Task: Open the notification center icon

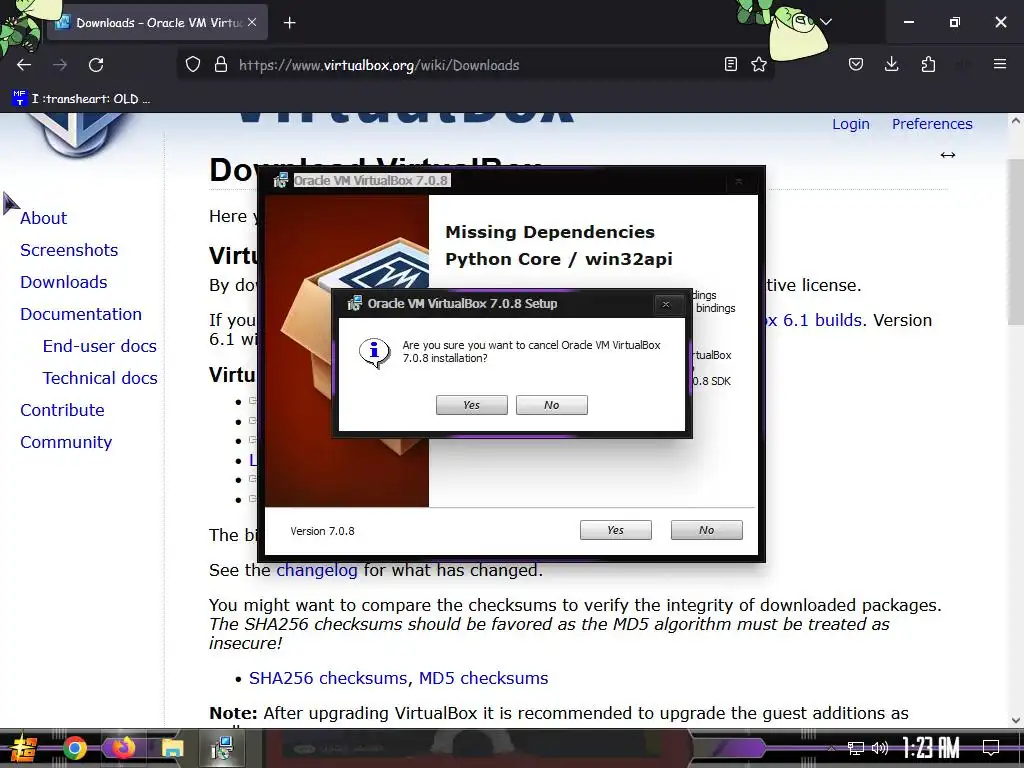Action: (991, 748)
